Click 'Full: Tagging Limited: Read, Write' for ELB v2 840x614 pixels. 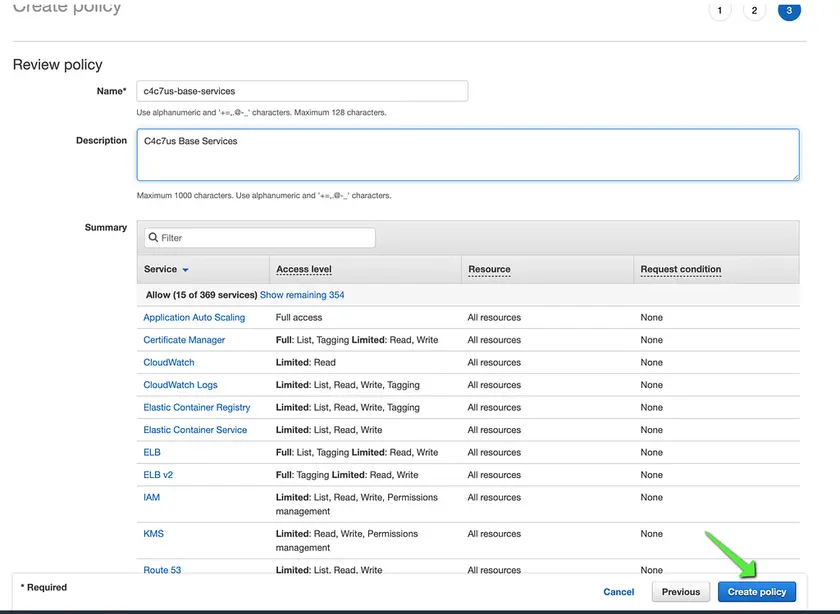(x=347, y=475)
